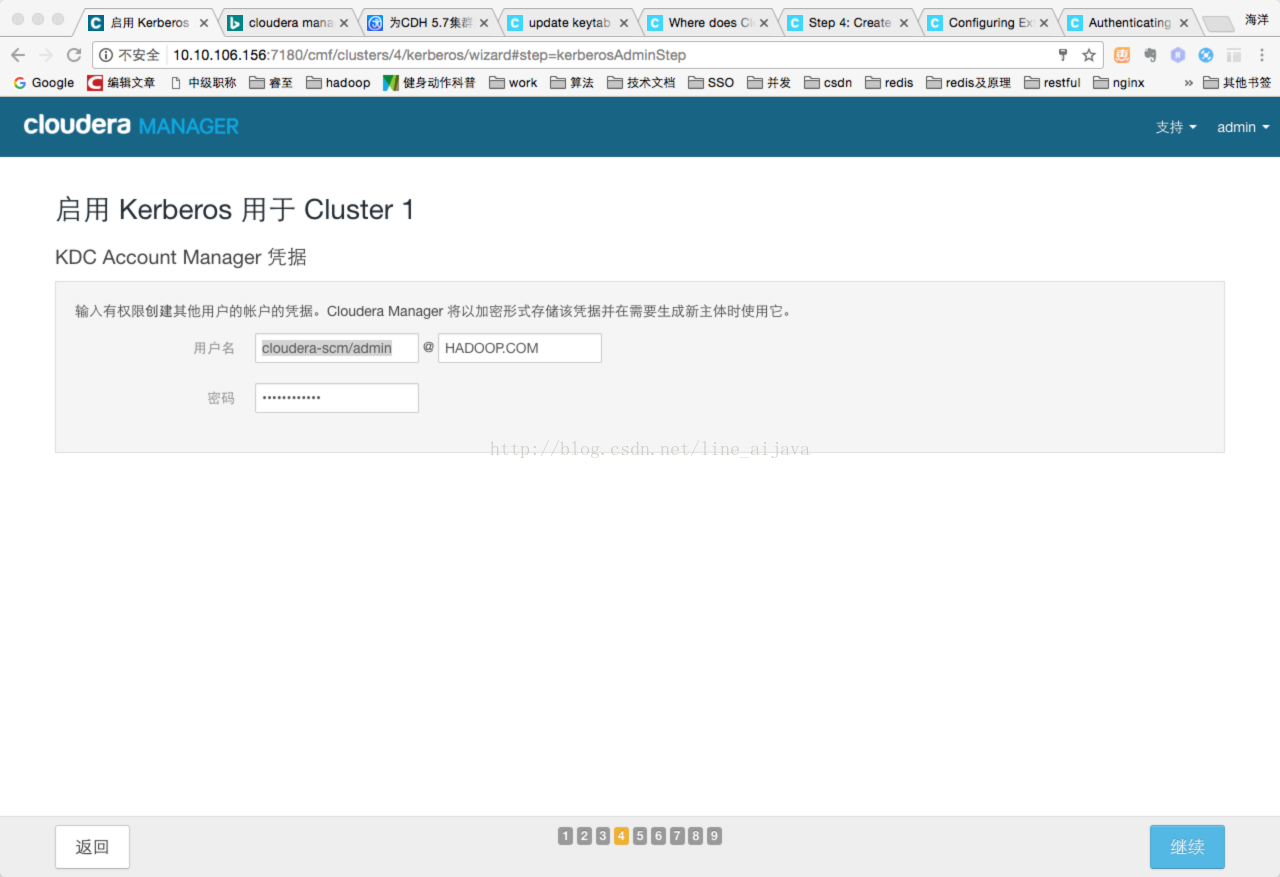Open the 中级职称 bookmark

click(x=203, y=83)
